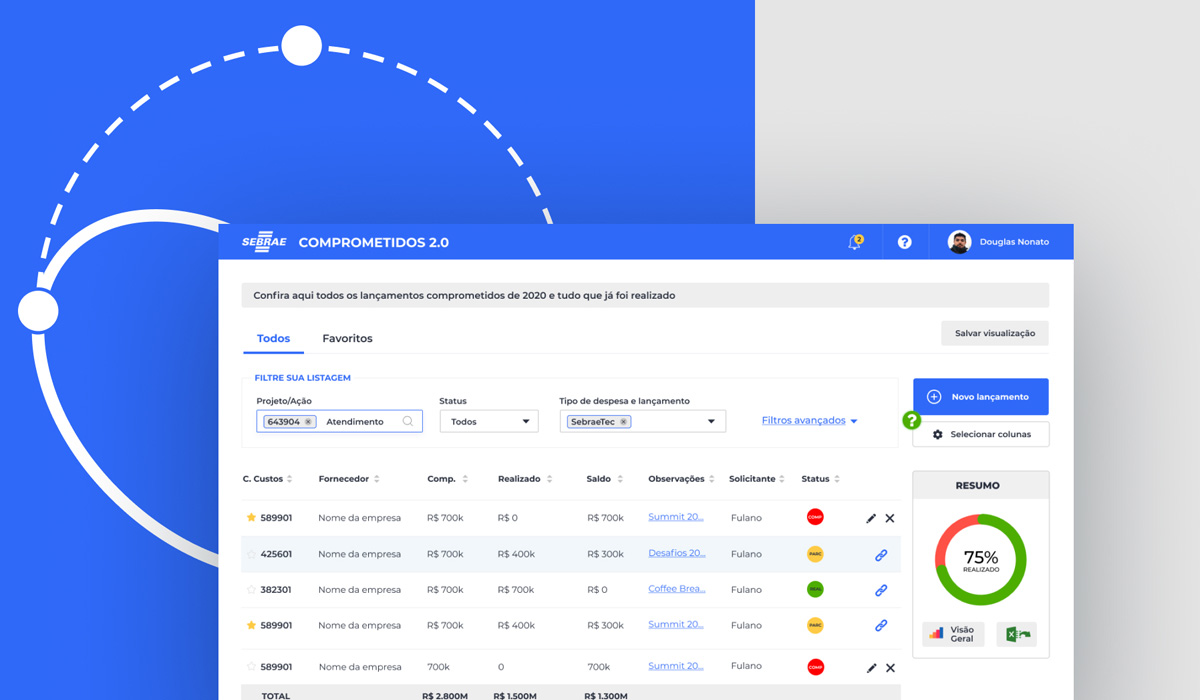Open the Status dropdown showing Todos

pos(489,422)
